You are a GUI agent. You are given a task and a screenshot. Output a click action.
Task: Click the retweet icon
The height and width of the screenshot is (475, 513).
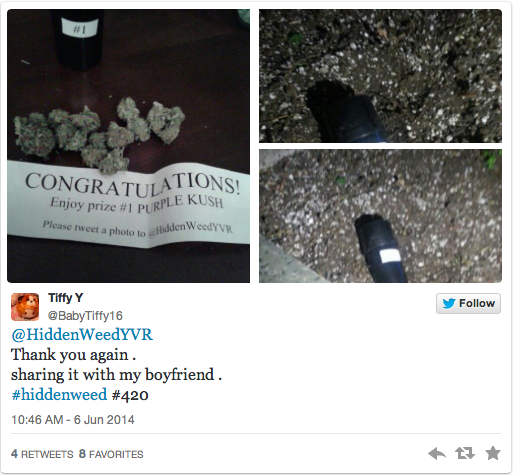[x=465, y=453]
